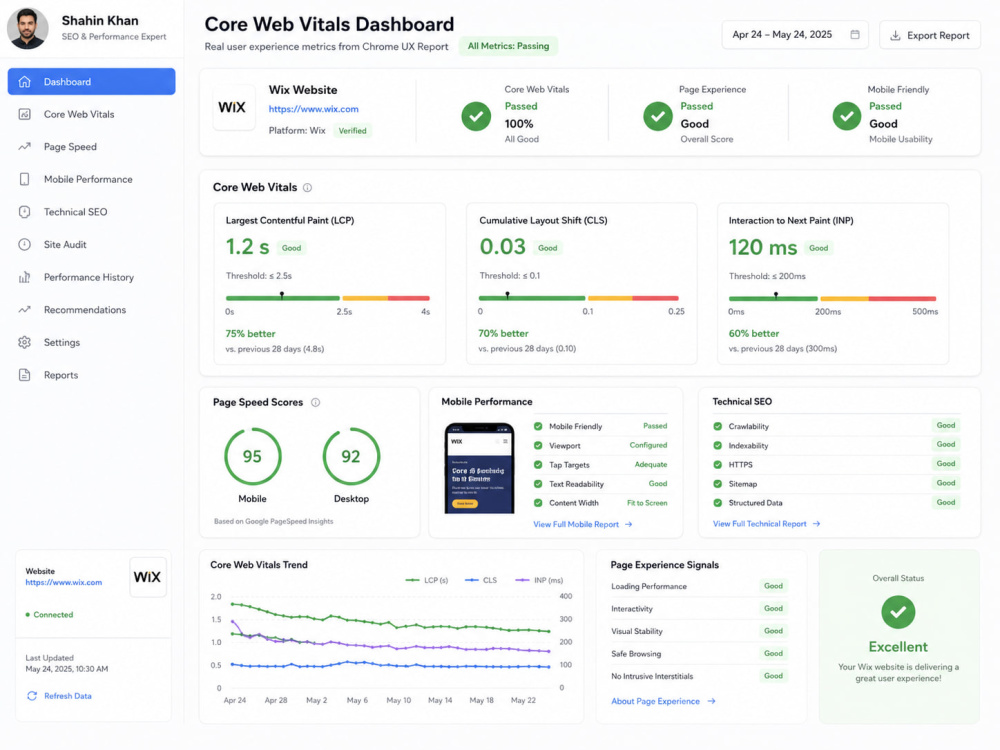
Task: Click the Performance History chart icon
Action: [x=24, y=277]
